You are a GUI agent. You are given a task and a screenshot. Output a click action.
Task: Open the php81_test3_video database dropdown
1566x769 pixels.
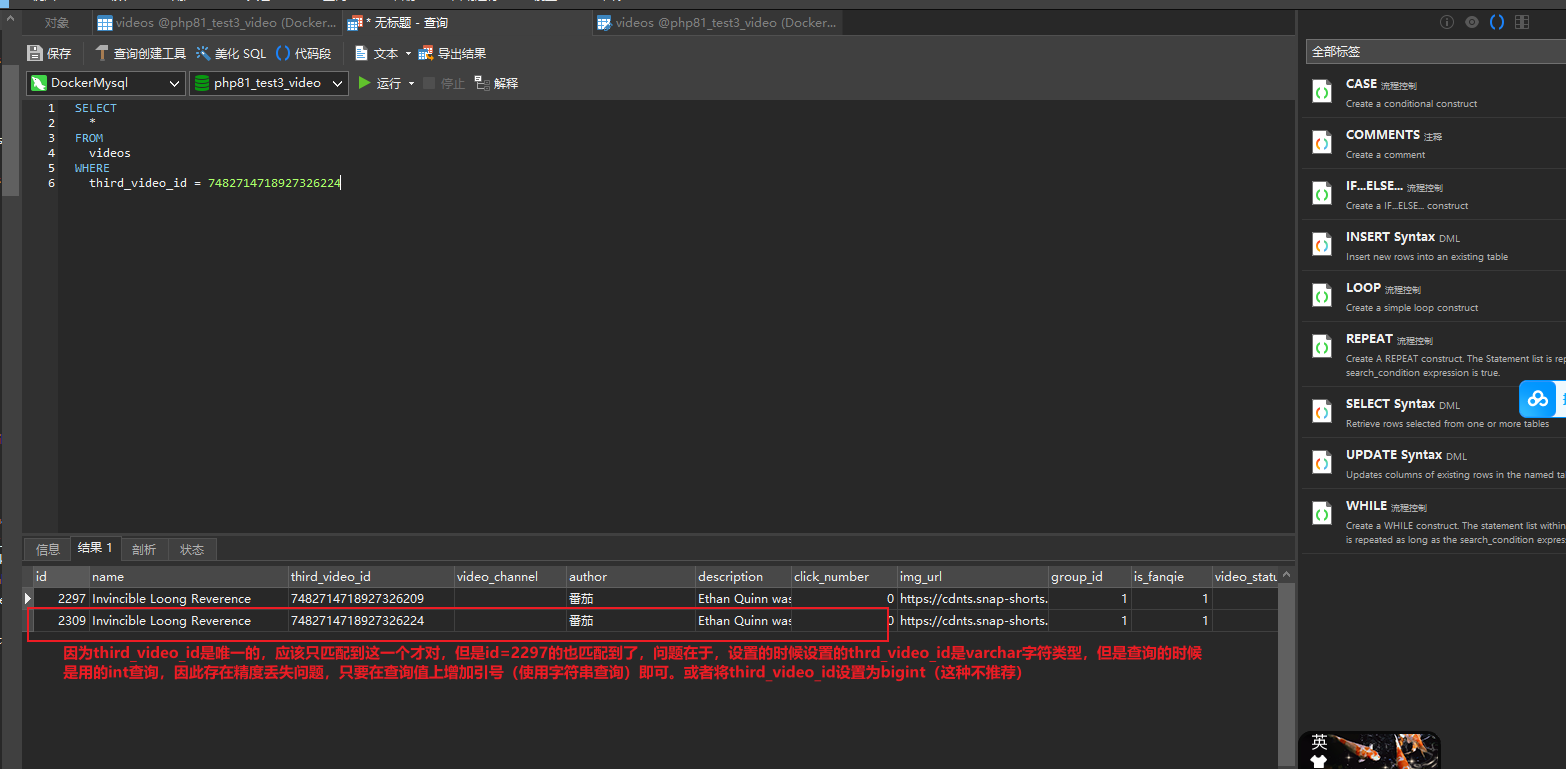tap(268, 83)
